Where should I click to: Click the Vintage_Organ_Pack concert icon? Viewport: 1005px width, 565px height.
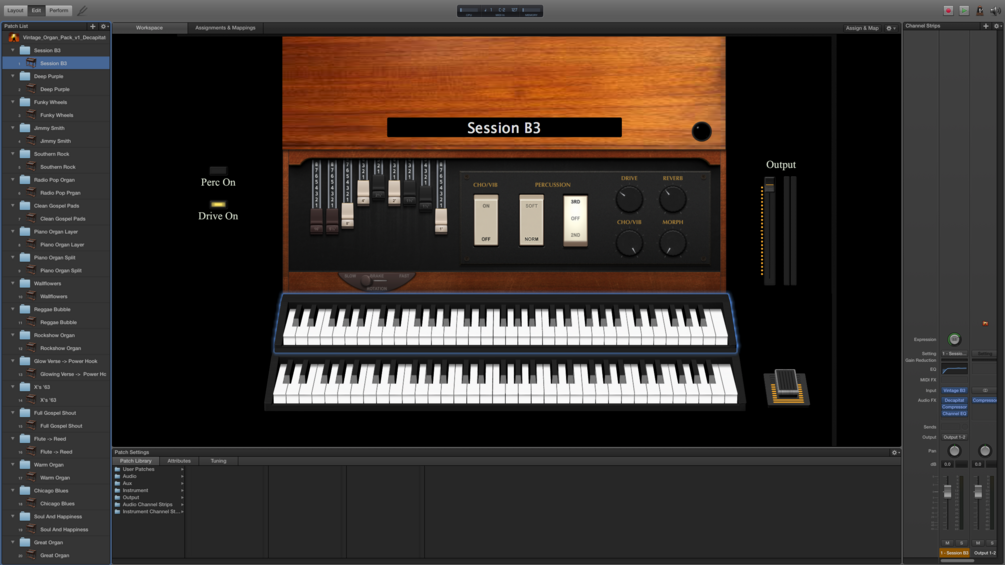(14, 38)
